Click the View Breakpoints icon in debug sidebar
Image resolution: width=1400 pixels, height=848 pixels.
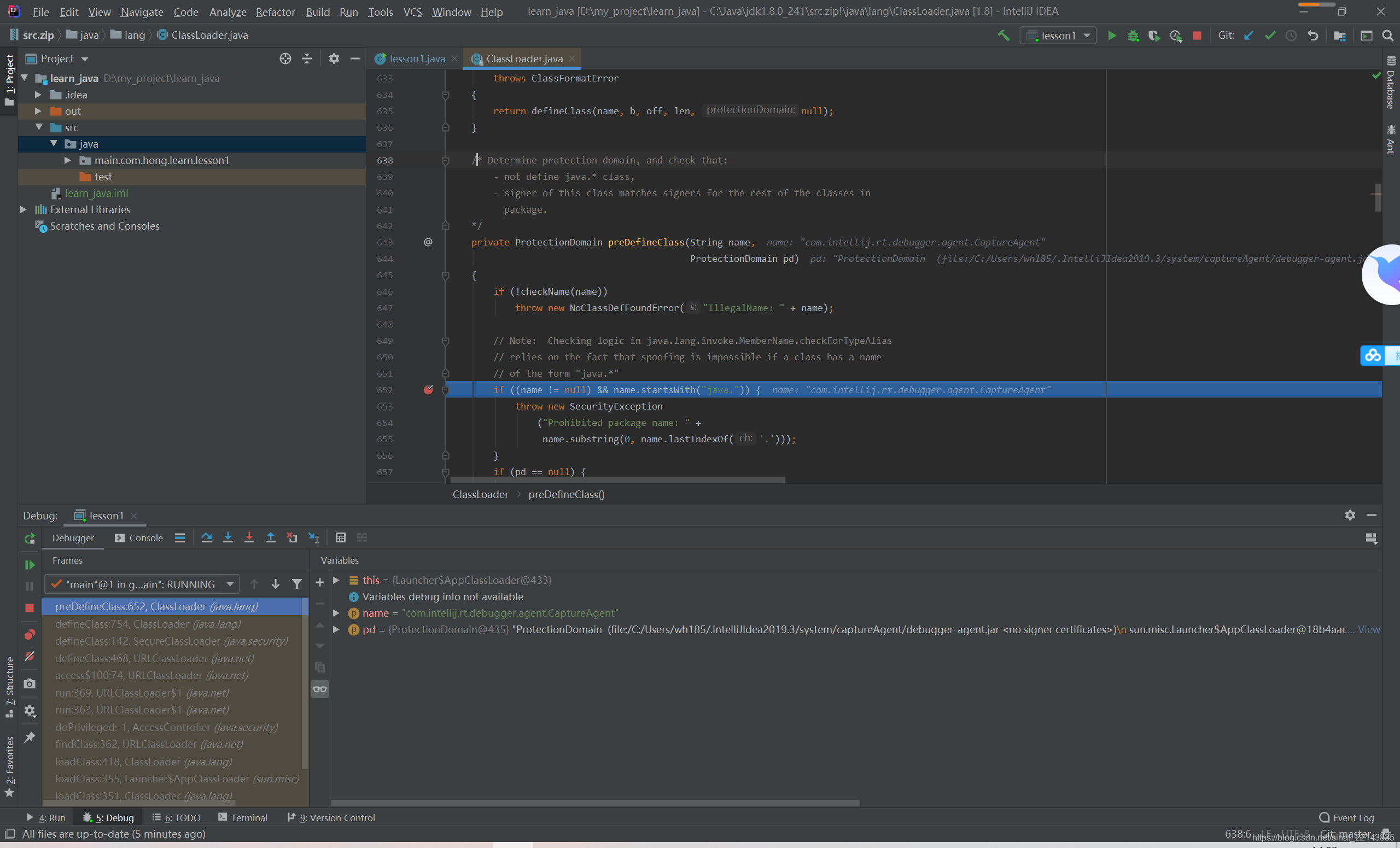click(30, 634)
